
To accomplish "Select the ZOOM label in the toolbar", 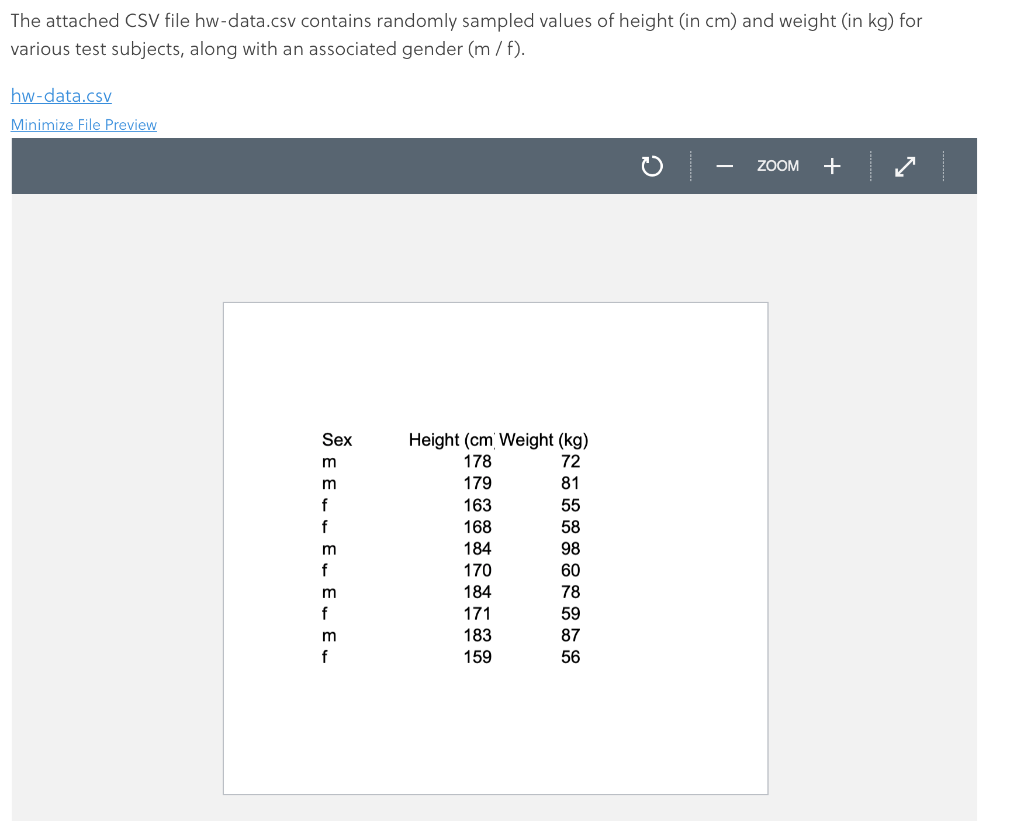I will (778, 166).
